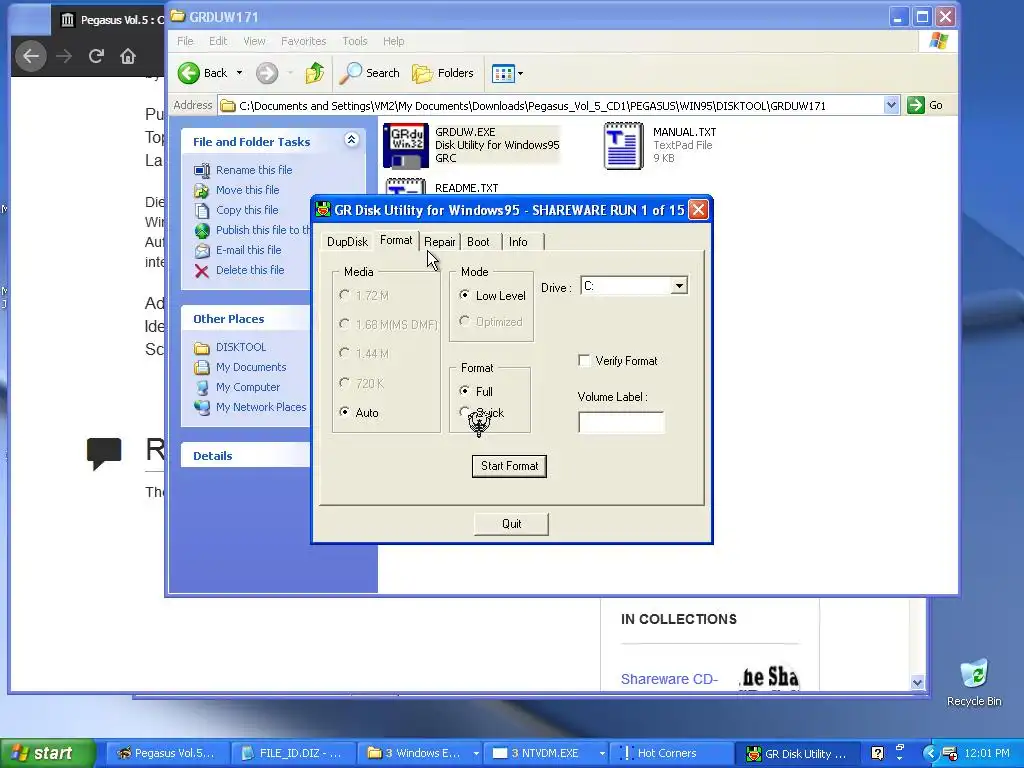
Task: Switch to FILE_ID.DIZ taskbar button
Action: 294,753
